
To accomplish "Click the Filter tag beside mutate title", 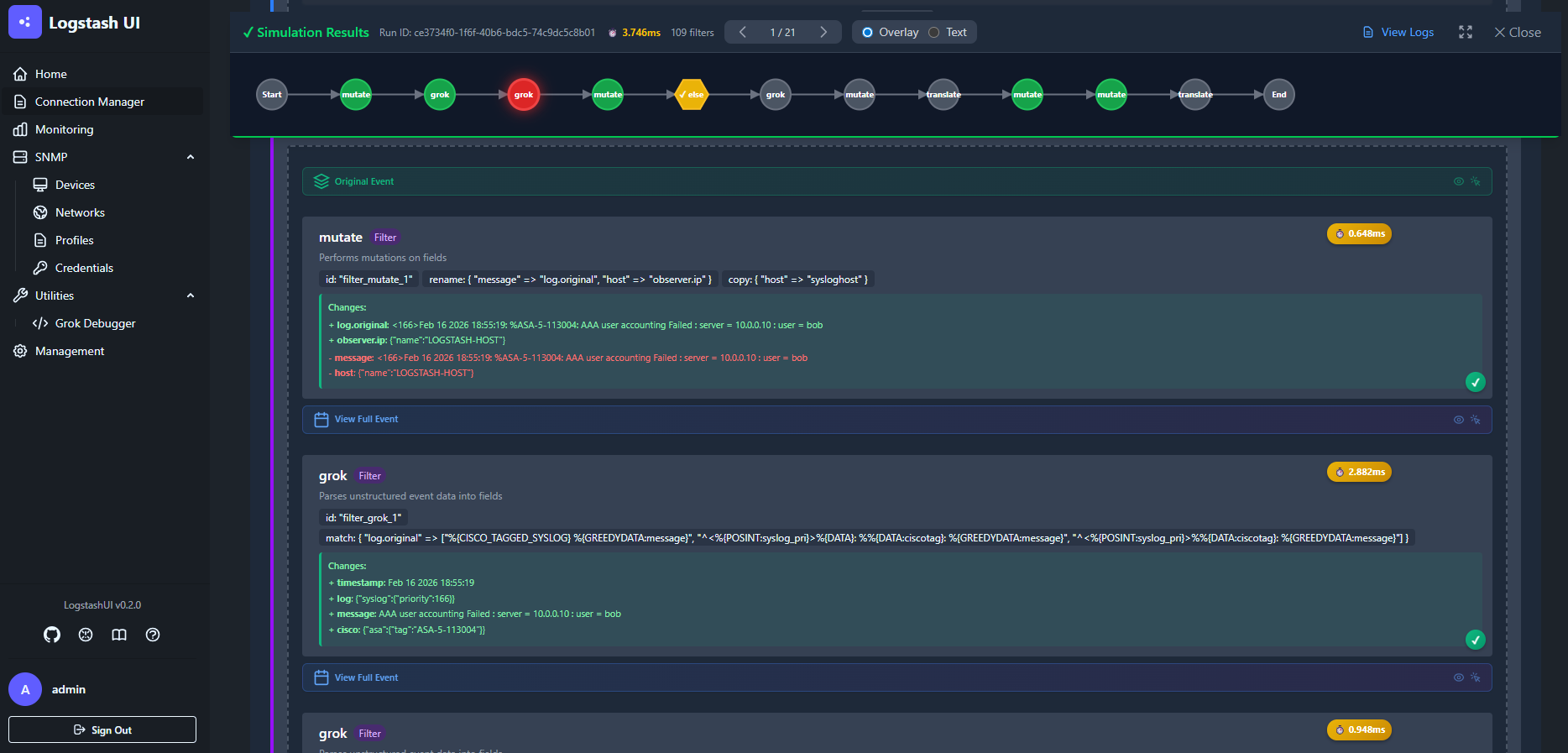I will (385, 238).
